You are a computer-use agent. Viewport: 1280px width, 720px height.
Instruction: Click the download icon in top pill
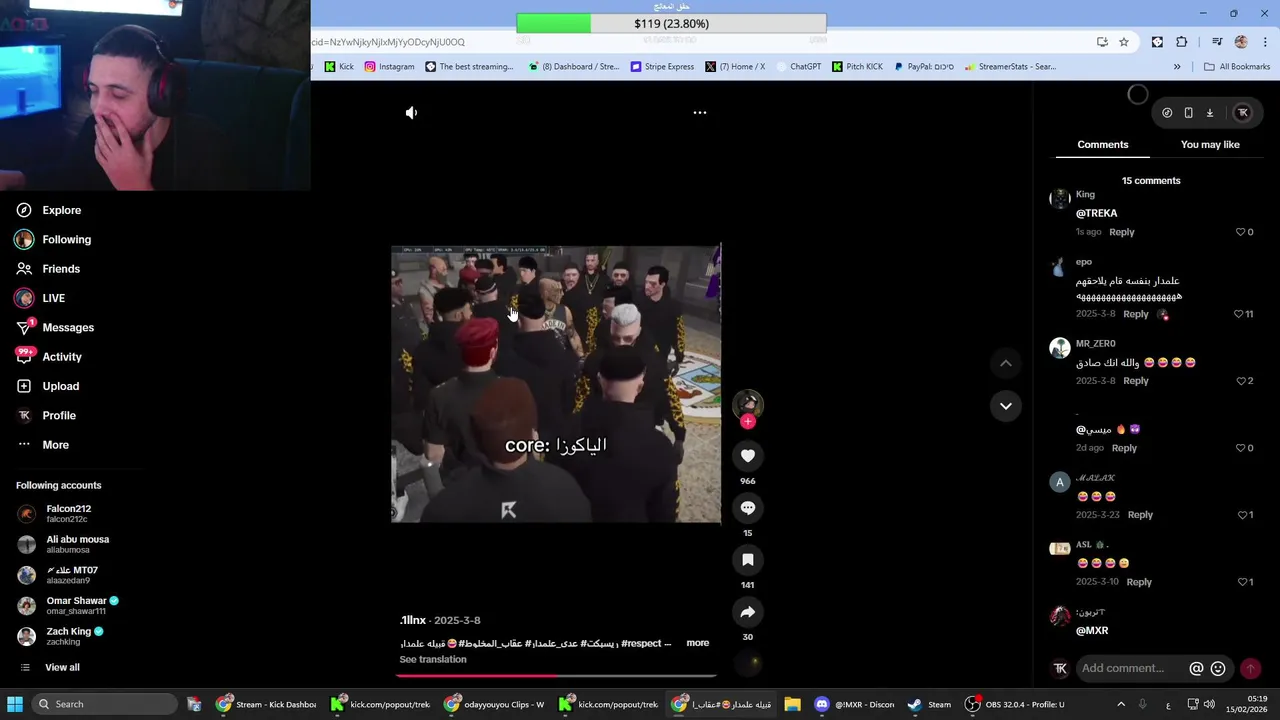tap(1210, 113)
